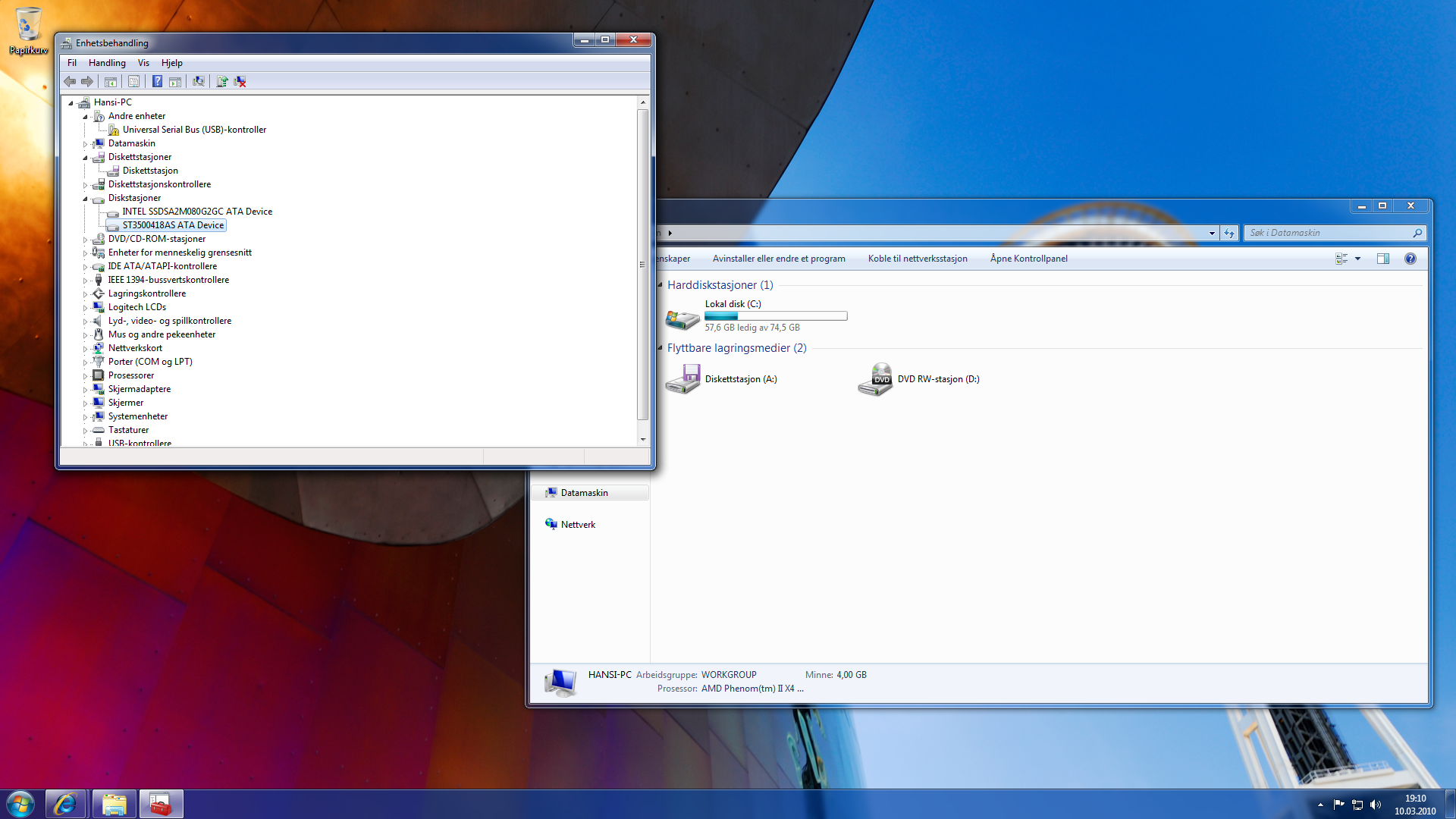
Task: Click Avinstaller eller endre et program
Action: click(779, 259)
